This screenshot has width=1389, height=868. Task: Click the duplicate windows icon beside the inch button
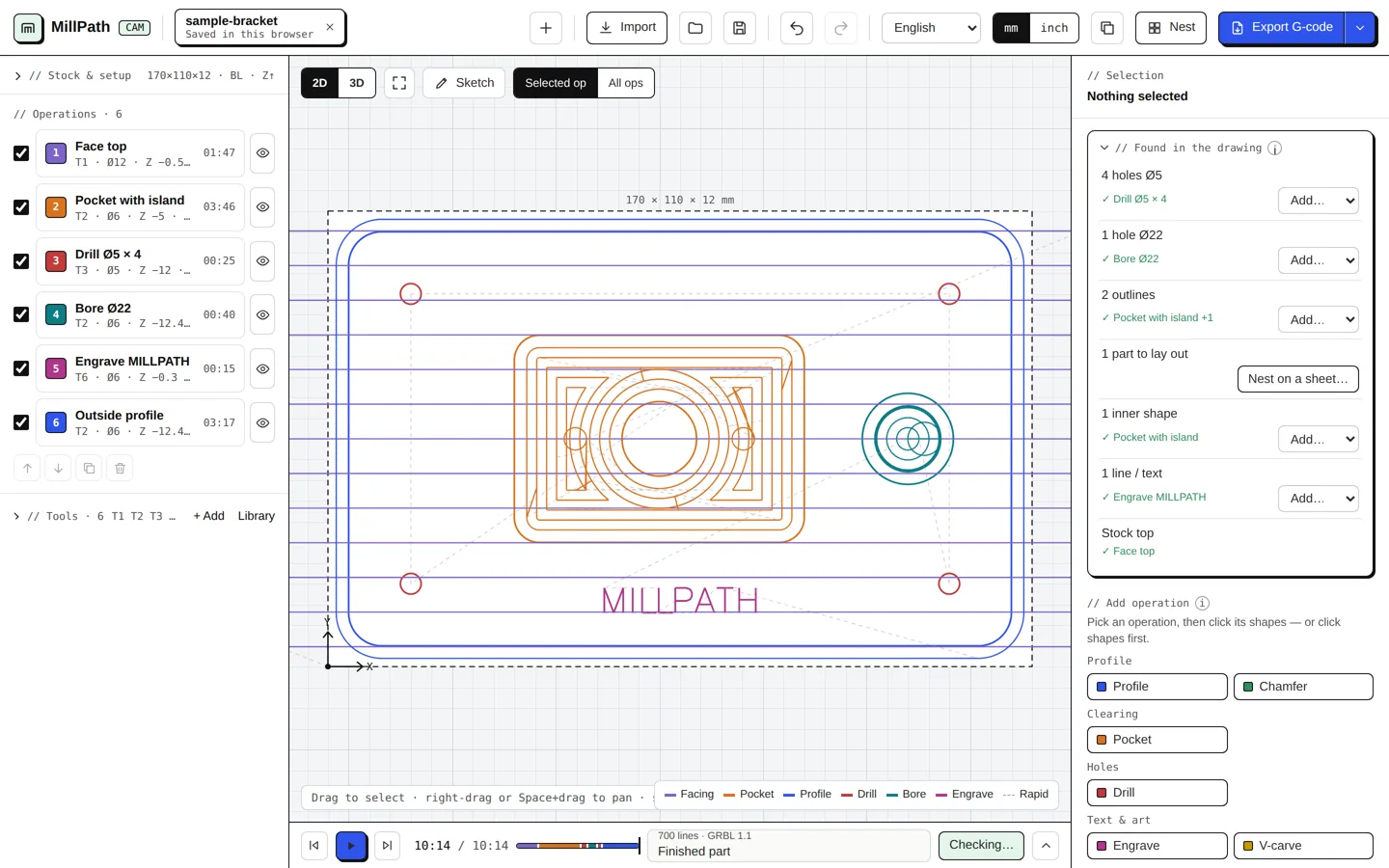tap(1107, 28)
